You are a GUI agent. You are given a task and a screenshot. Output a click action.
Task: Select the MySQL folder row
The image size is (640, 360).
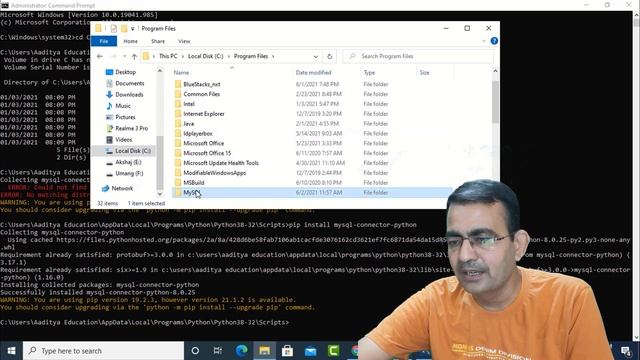tap(312, 192)
